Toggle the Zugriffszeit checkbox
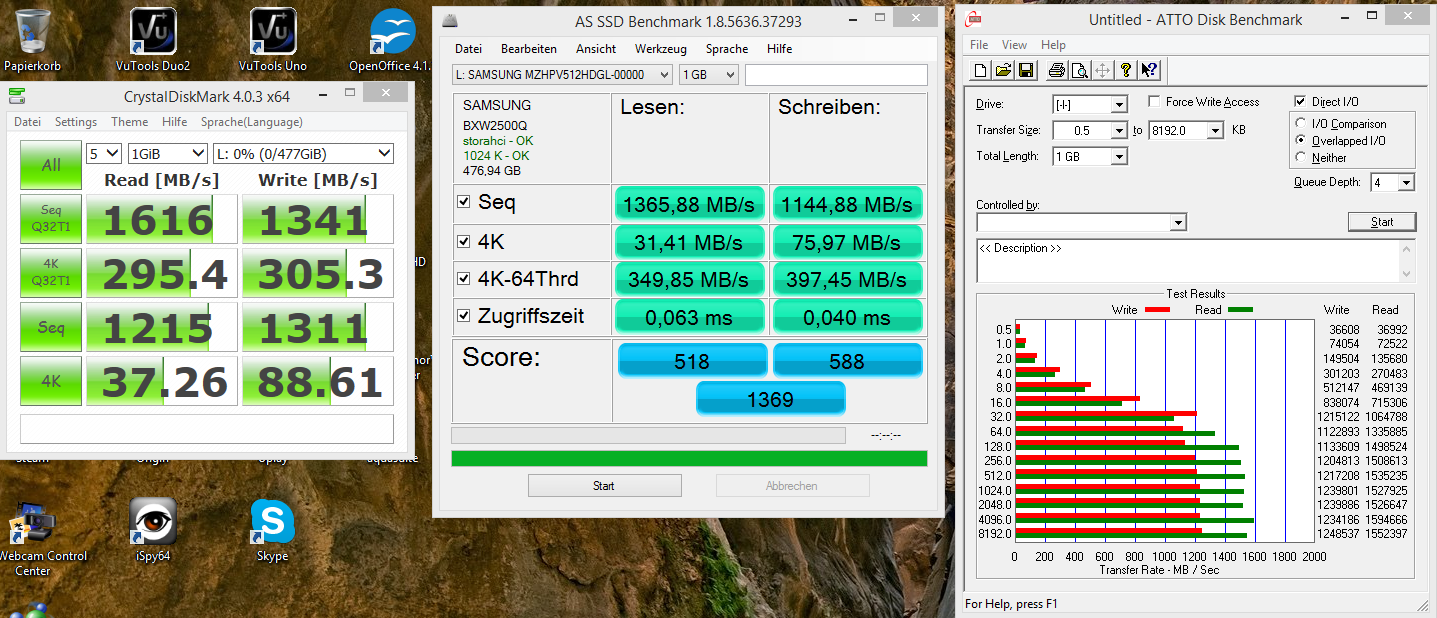 (463, 317)
